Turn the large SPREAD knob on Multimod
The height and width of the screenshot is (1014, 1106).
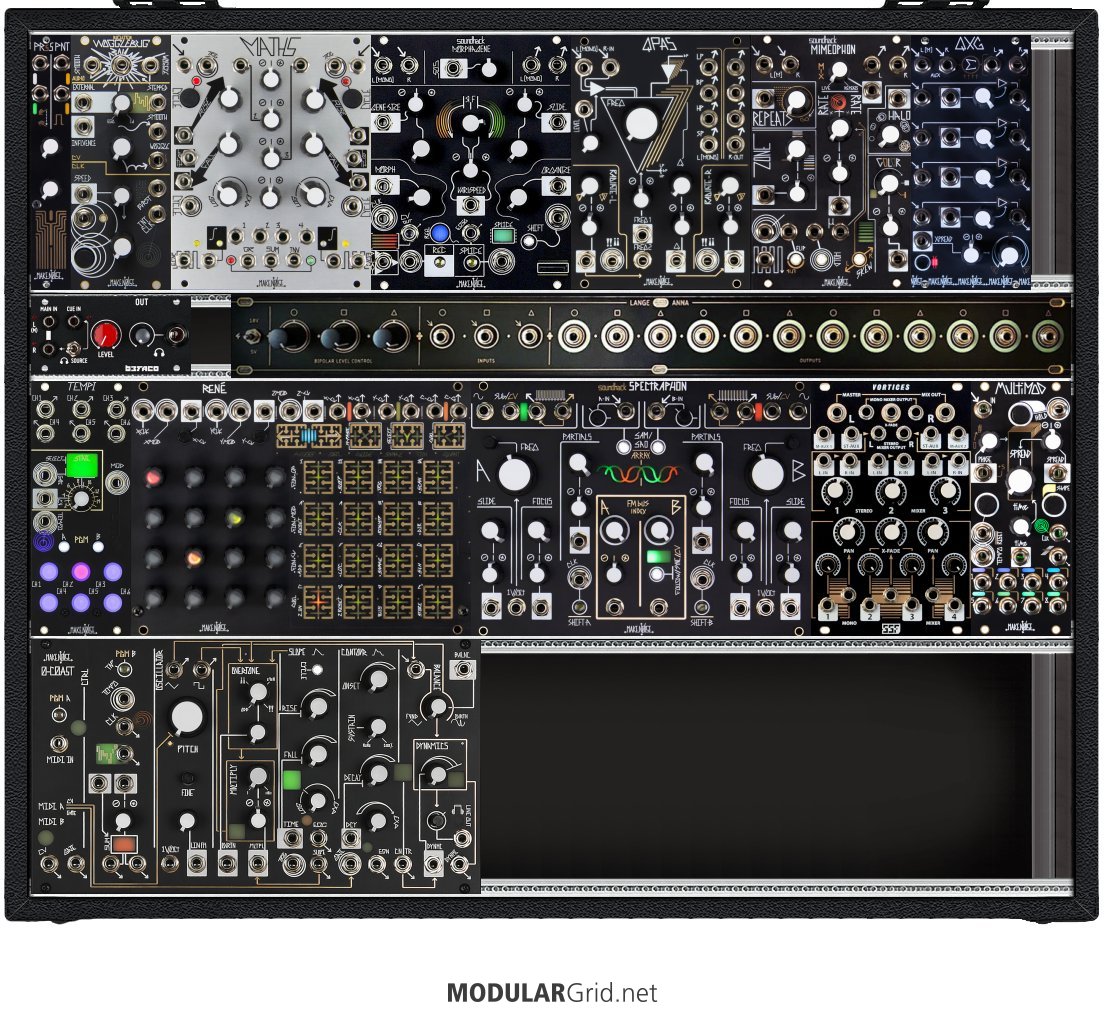(x=1020, y=481)
